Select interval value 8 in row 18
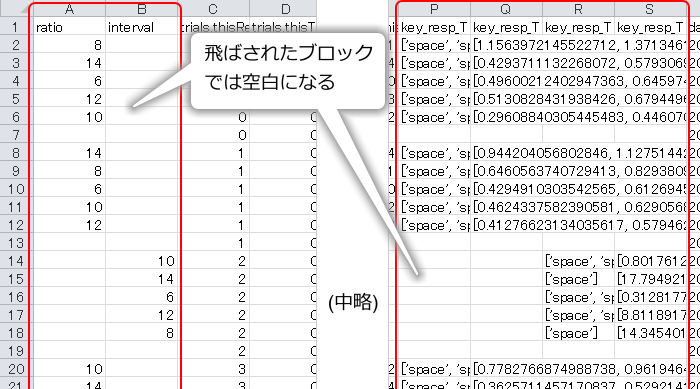 [142, 333]
